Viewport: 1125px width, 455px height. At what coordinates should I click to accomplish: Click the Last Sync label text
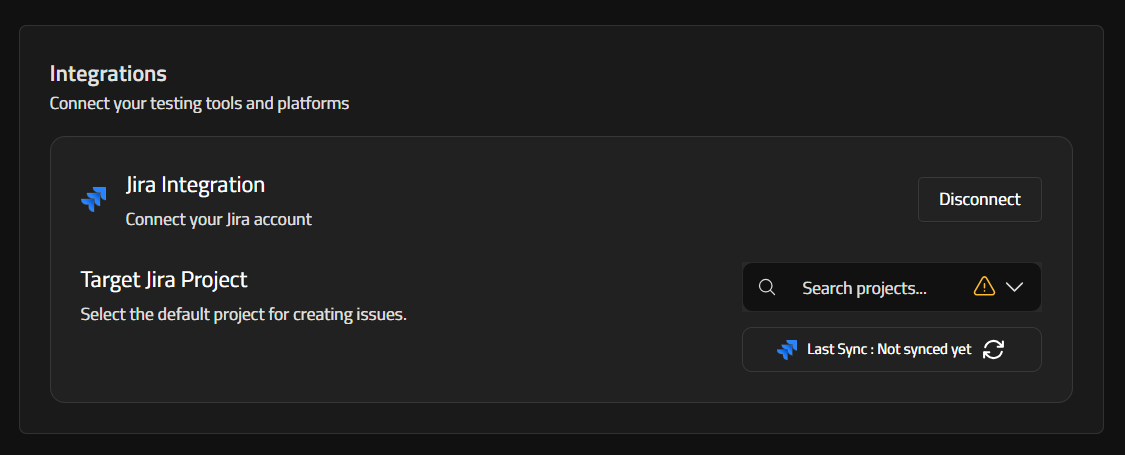(838, 350)
